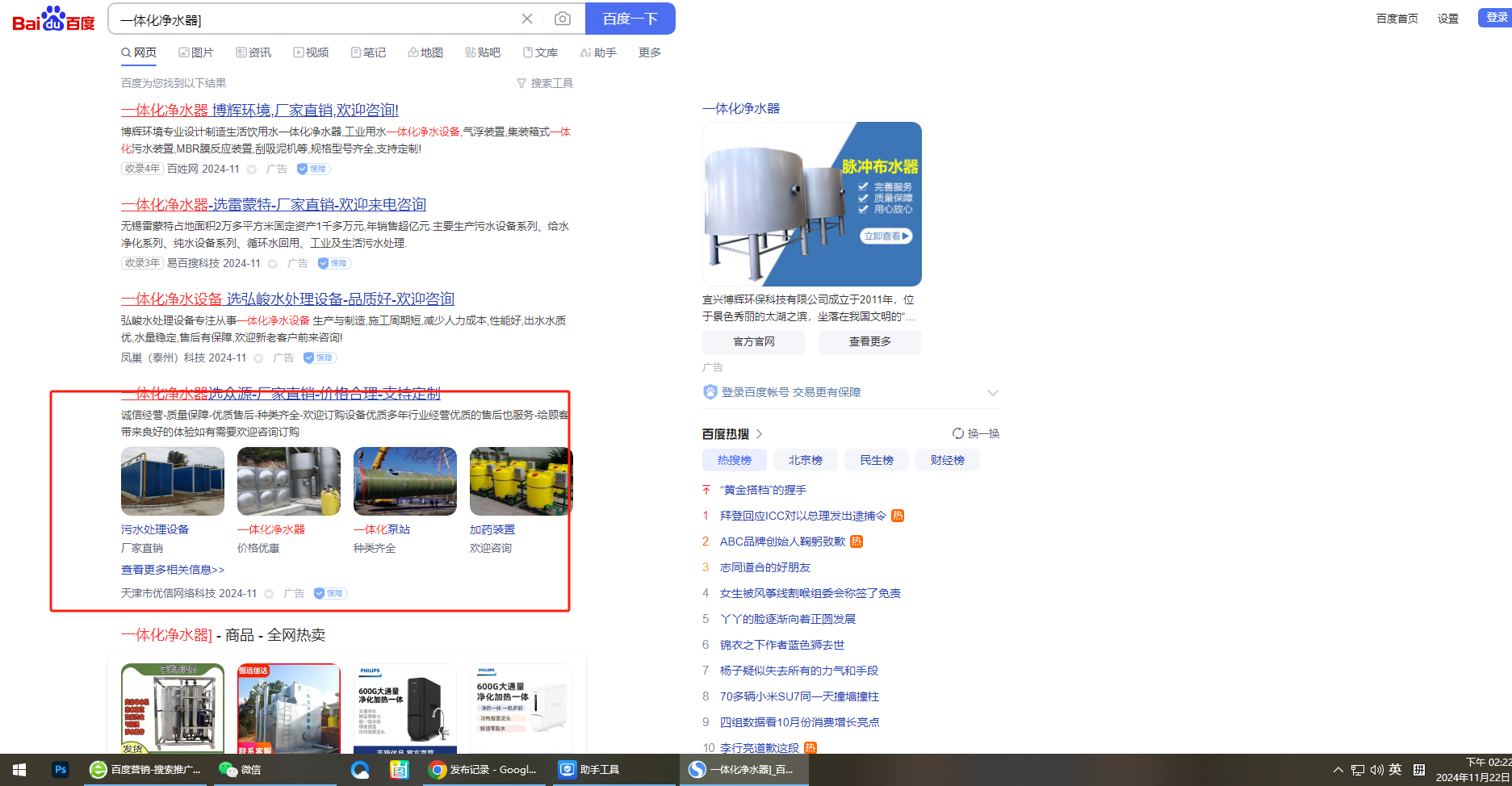The height and width of the screenshot is (786, 1512).
Task: Open hot topic 70多辆小米SU7同一天撞墙撞柱
Action: click(x=799, y=696)
